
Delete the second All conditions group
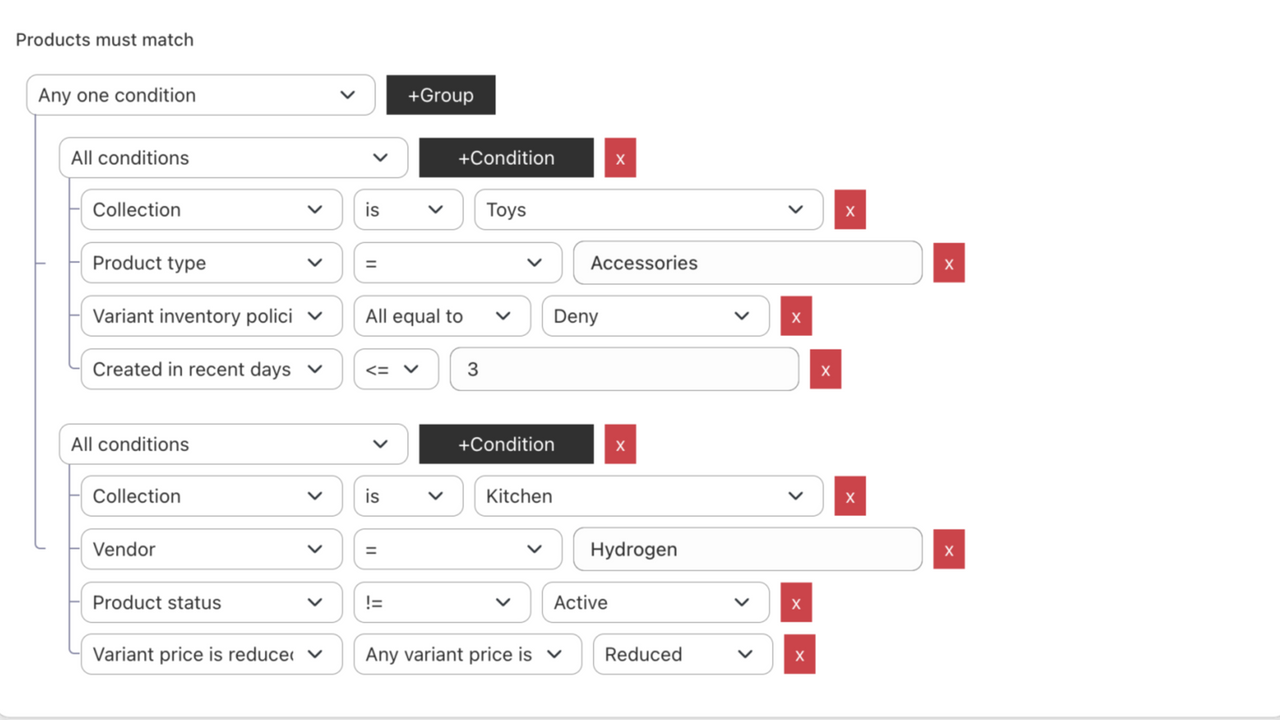(619, 443)
